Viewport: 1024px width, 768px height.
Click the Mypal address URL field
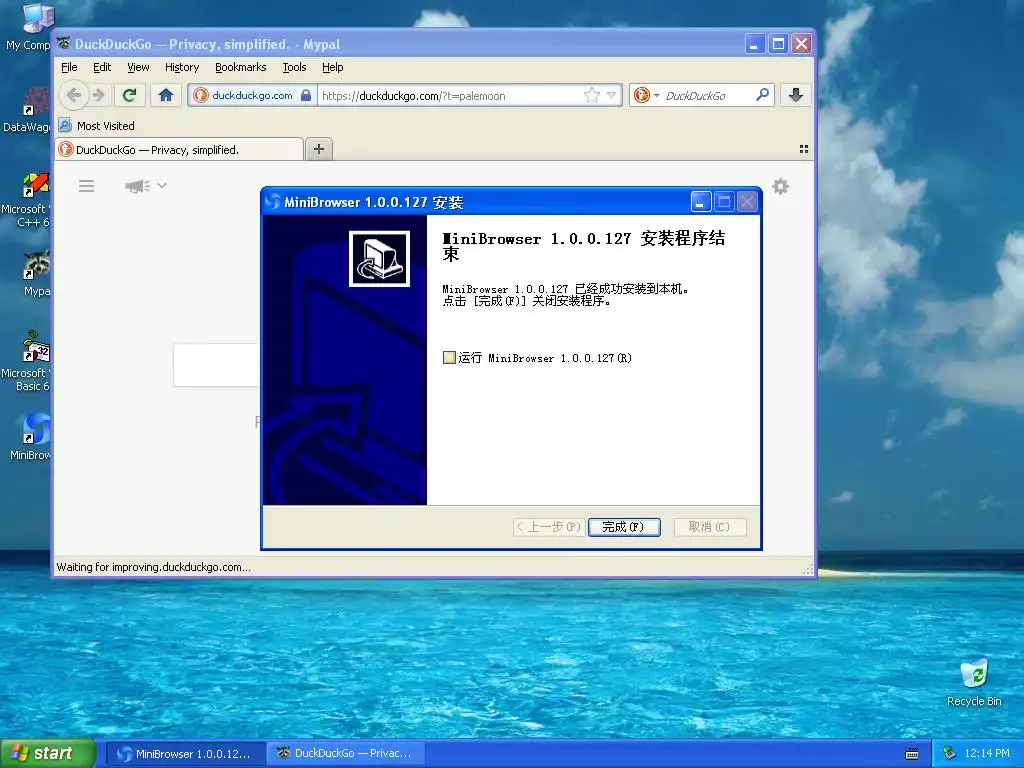tap(451, 95)
